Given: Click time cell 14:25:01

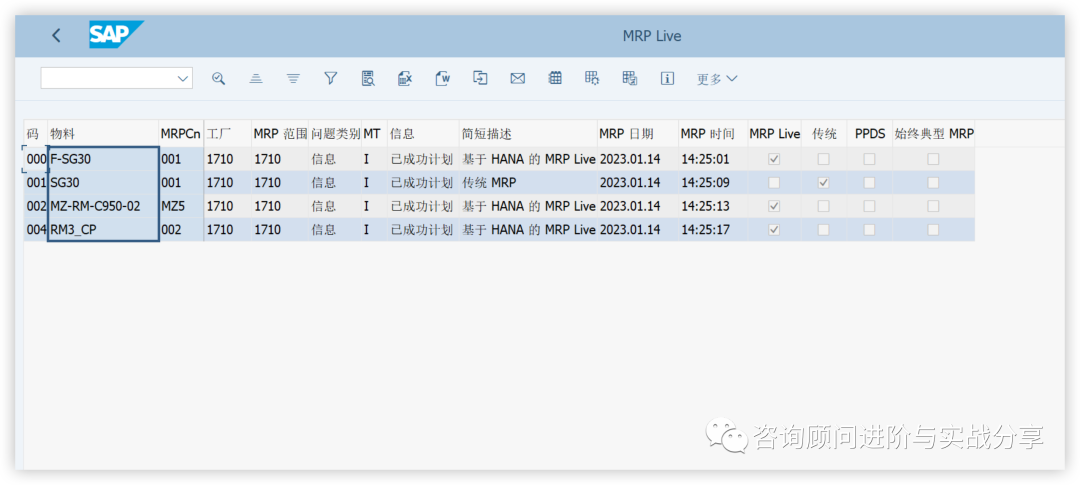Looking at the screenshot, I should coord(713,159).
